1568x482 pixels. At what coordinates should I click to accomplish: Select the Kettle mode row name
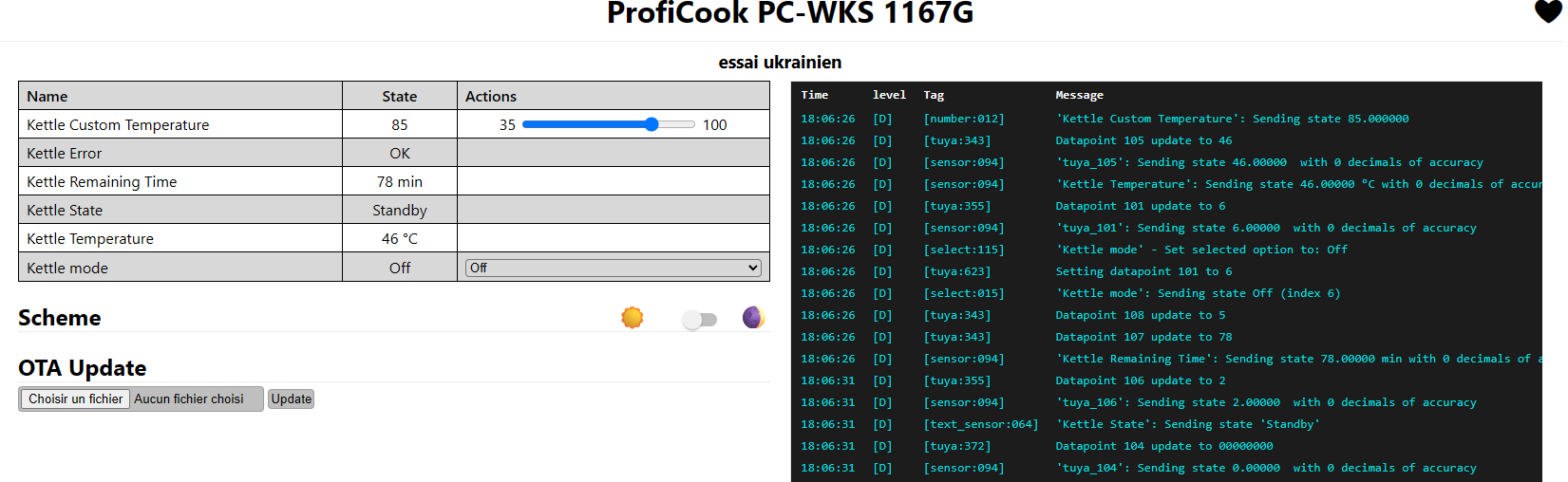pos(67,268)
